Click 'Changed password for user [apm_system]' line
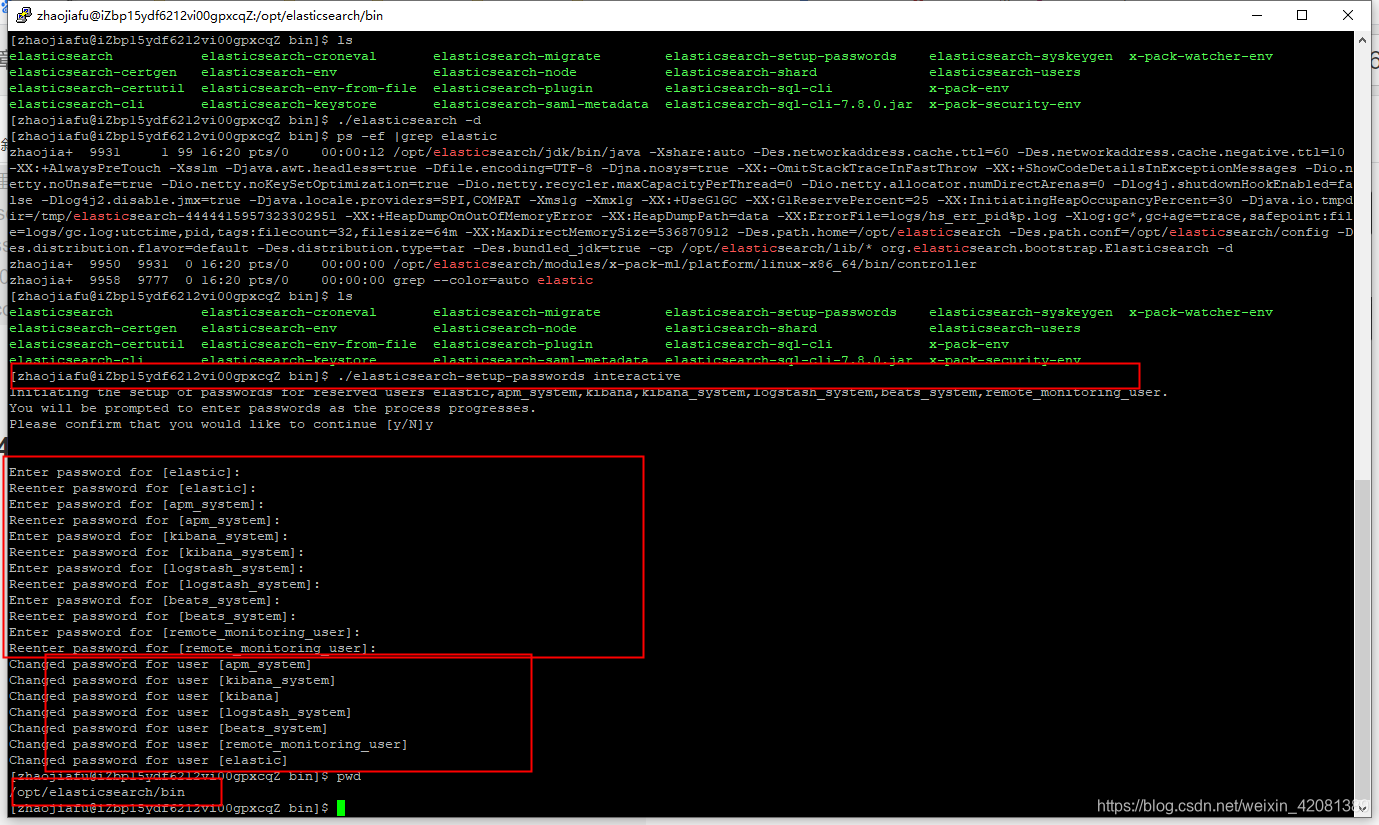This screenshot has height=825, width=1379. [161, 664]
